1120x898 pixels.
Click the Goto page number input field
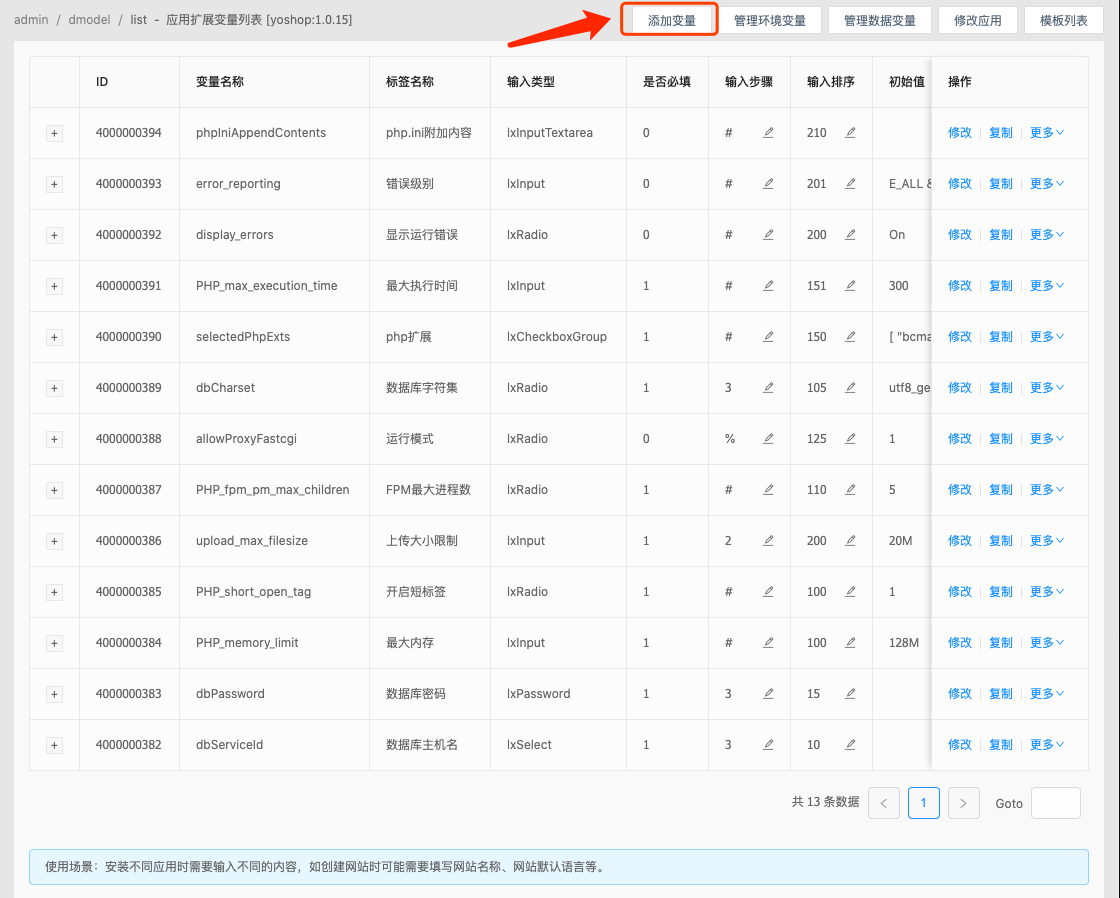point(1055,803)
